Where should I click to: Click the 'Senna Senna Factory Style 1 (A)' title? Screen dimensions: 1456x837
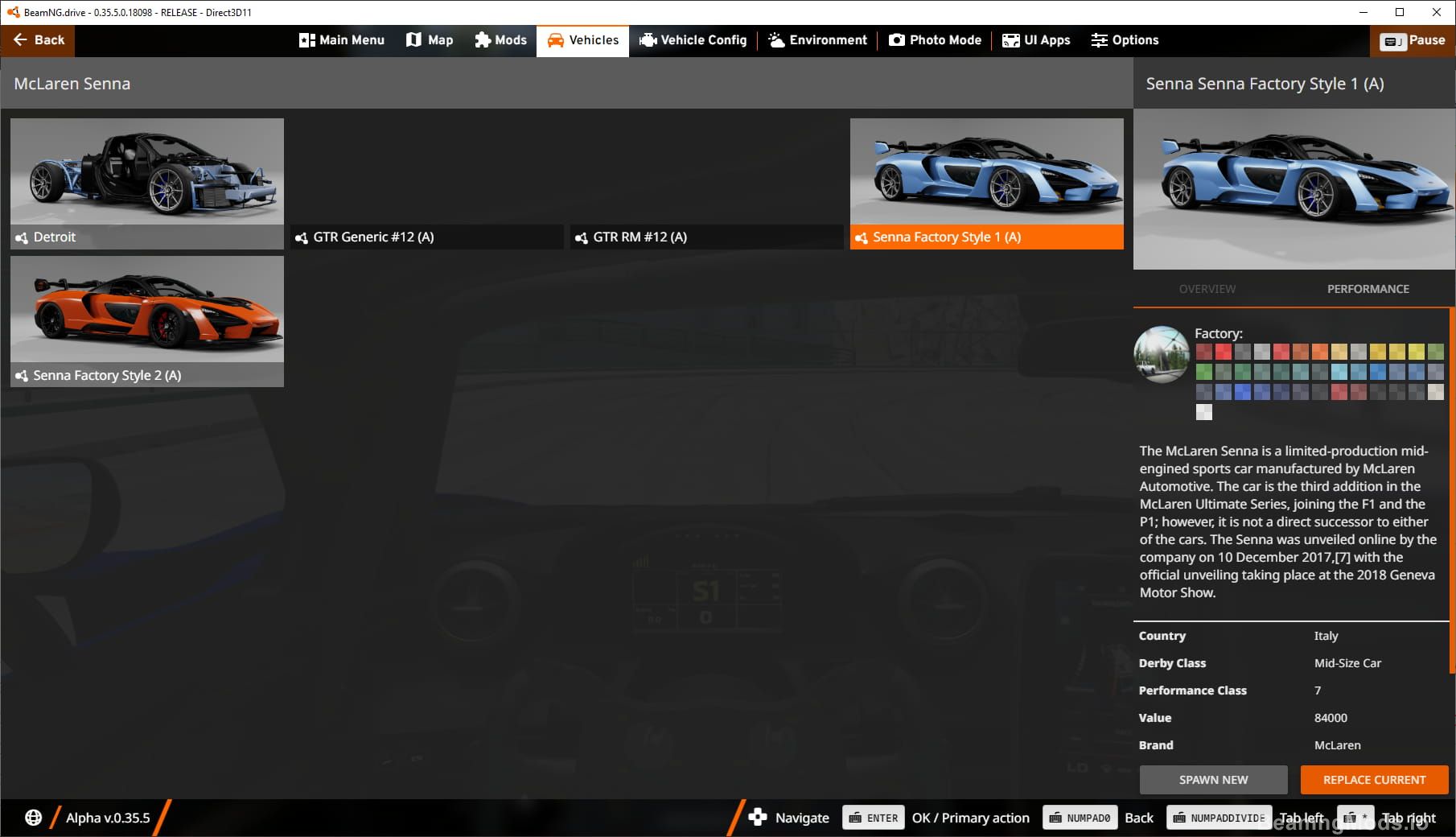(x=1265, y=84)
